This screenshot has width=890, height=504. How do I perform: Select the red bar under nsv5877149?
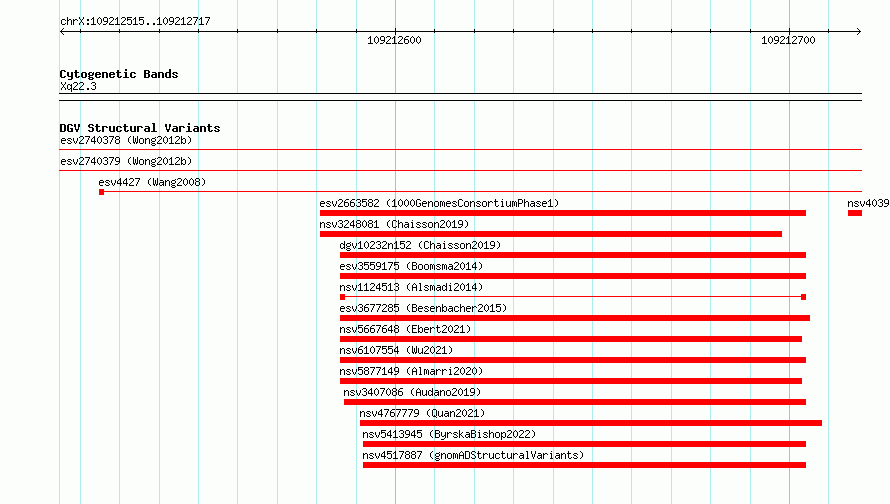(571, 381)
